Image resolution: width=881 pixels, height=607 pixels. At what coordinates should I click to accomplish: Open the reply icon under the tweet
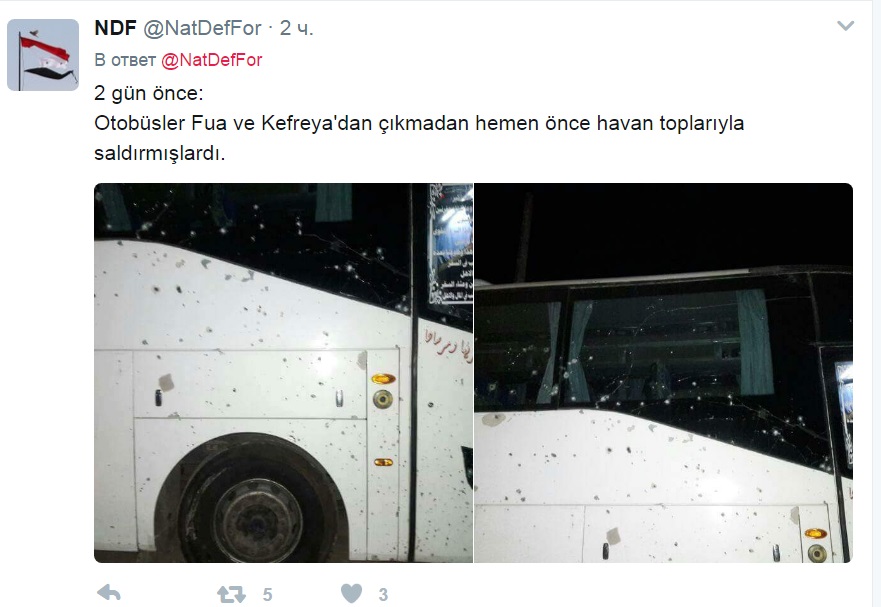tap(109, 593)
